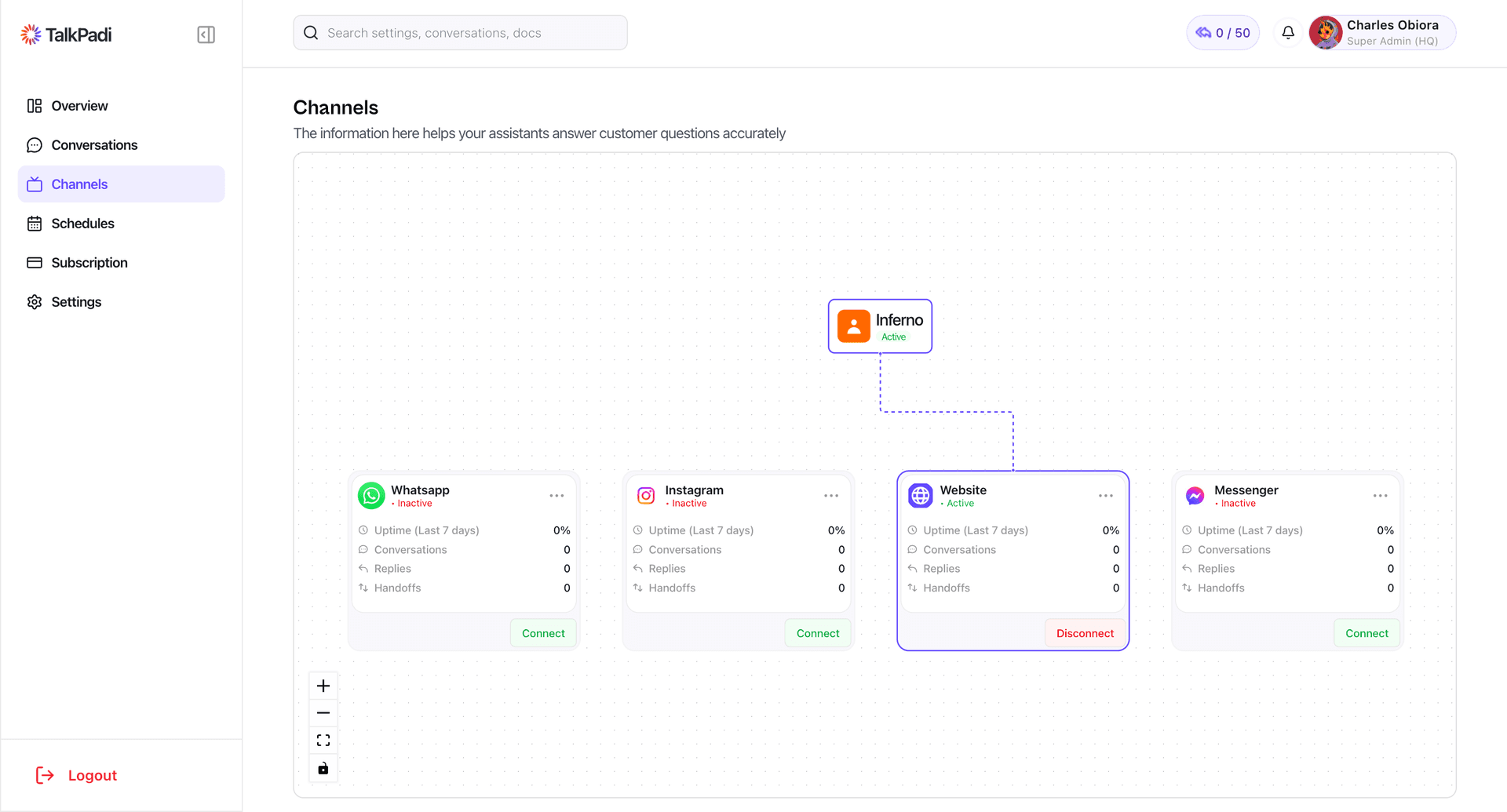1507x812 pixels.
Task: Open Messenger card options menu
Action: [x=1381, y=496]
